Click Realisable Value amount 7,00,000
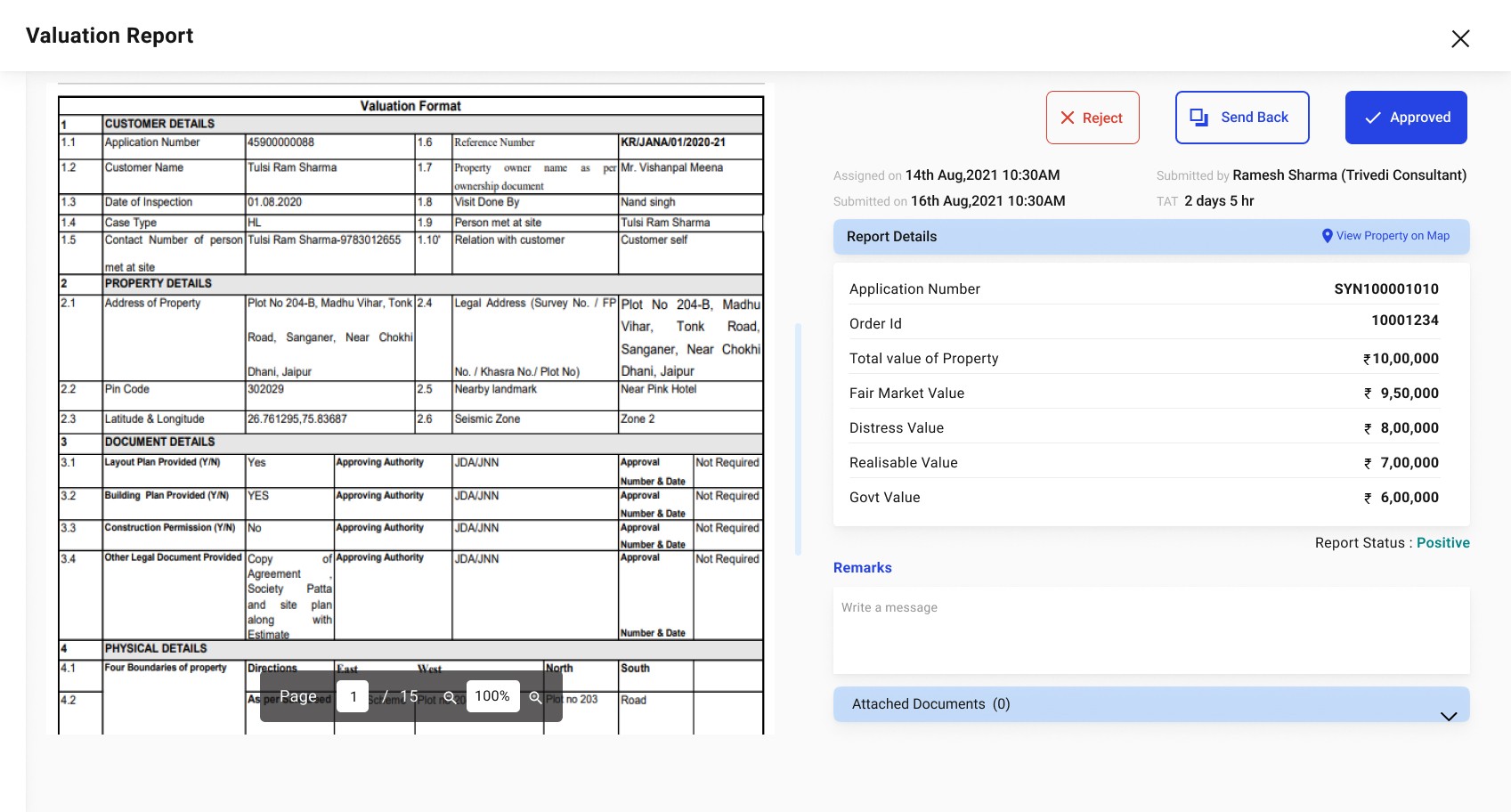 click(1401, 463)
